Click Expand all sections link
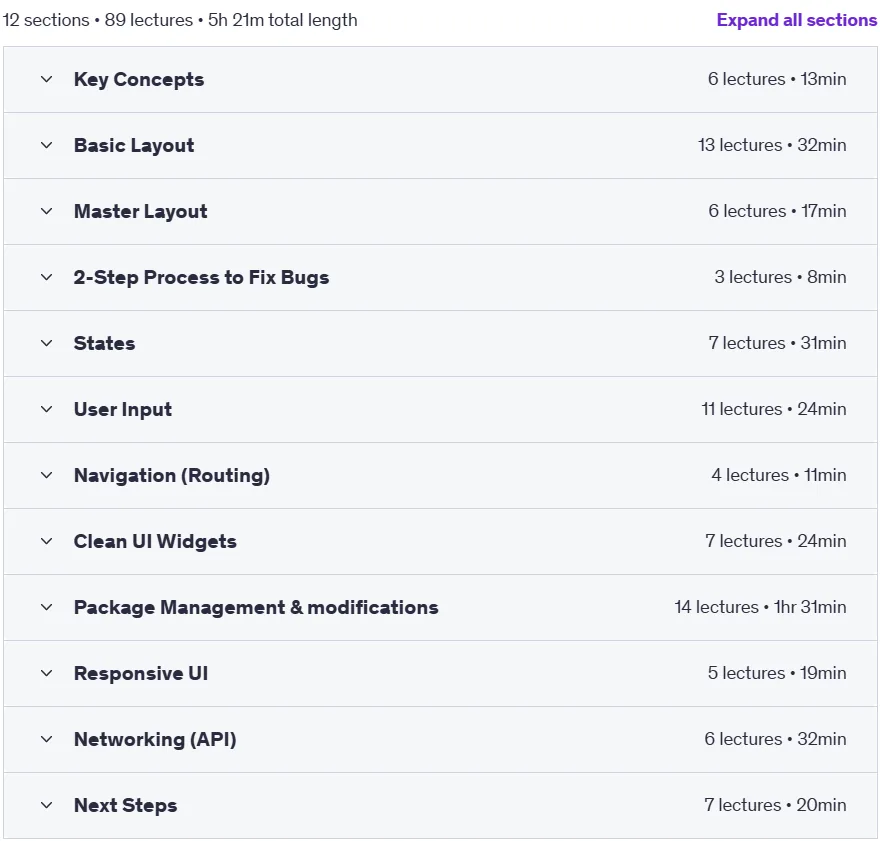 click(796, 20)
